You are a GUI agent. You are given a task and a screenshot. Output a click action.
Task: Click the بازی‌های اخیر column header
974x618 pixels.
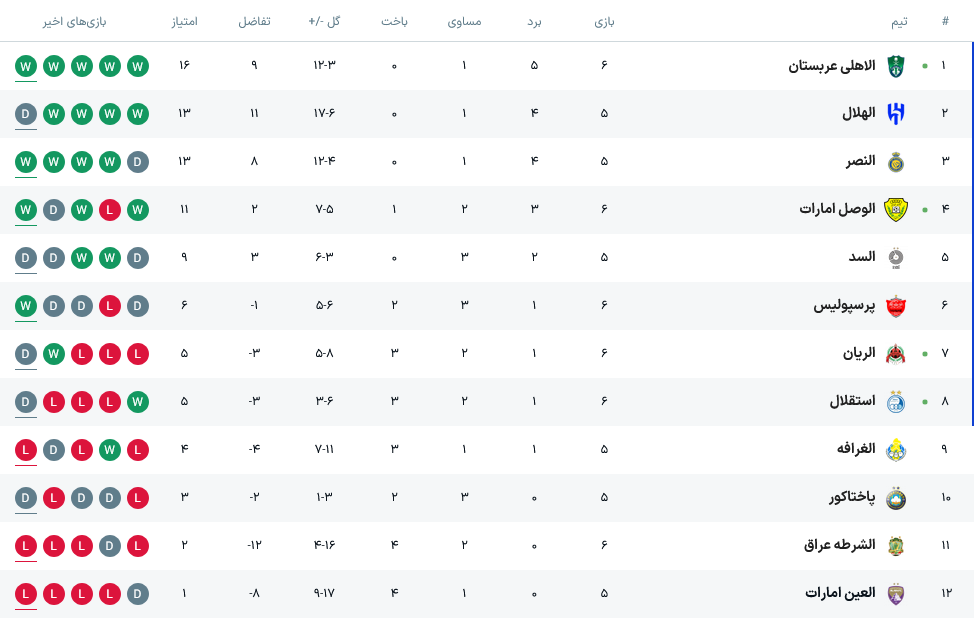[75, 22]
